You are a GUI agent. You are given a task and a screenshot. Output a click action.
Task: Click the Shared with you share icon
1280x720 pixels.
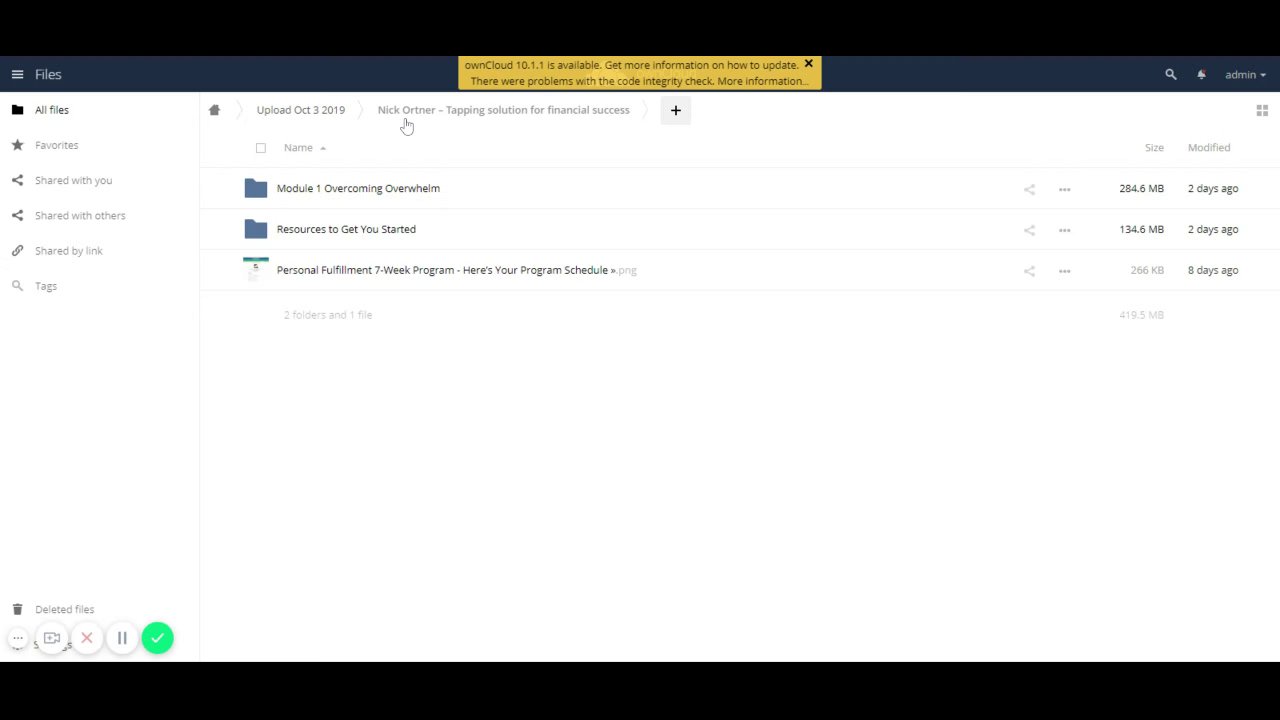coord(17,180)
